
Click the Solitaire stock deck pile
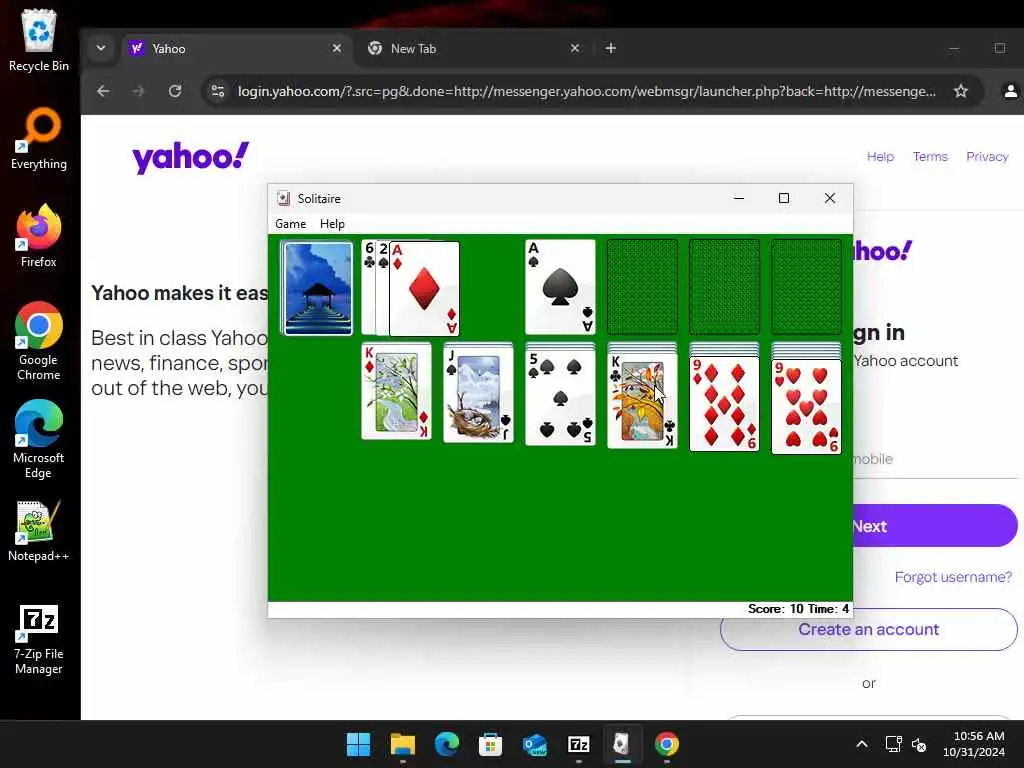tap(317, 288)
